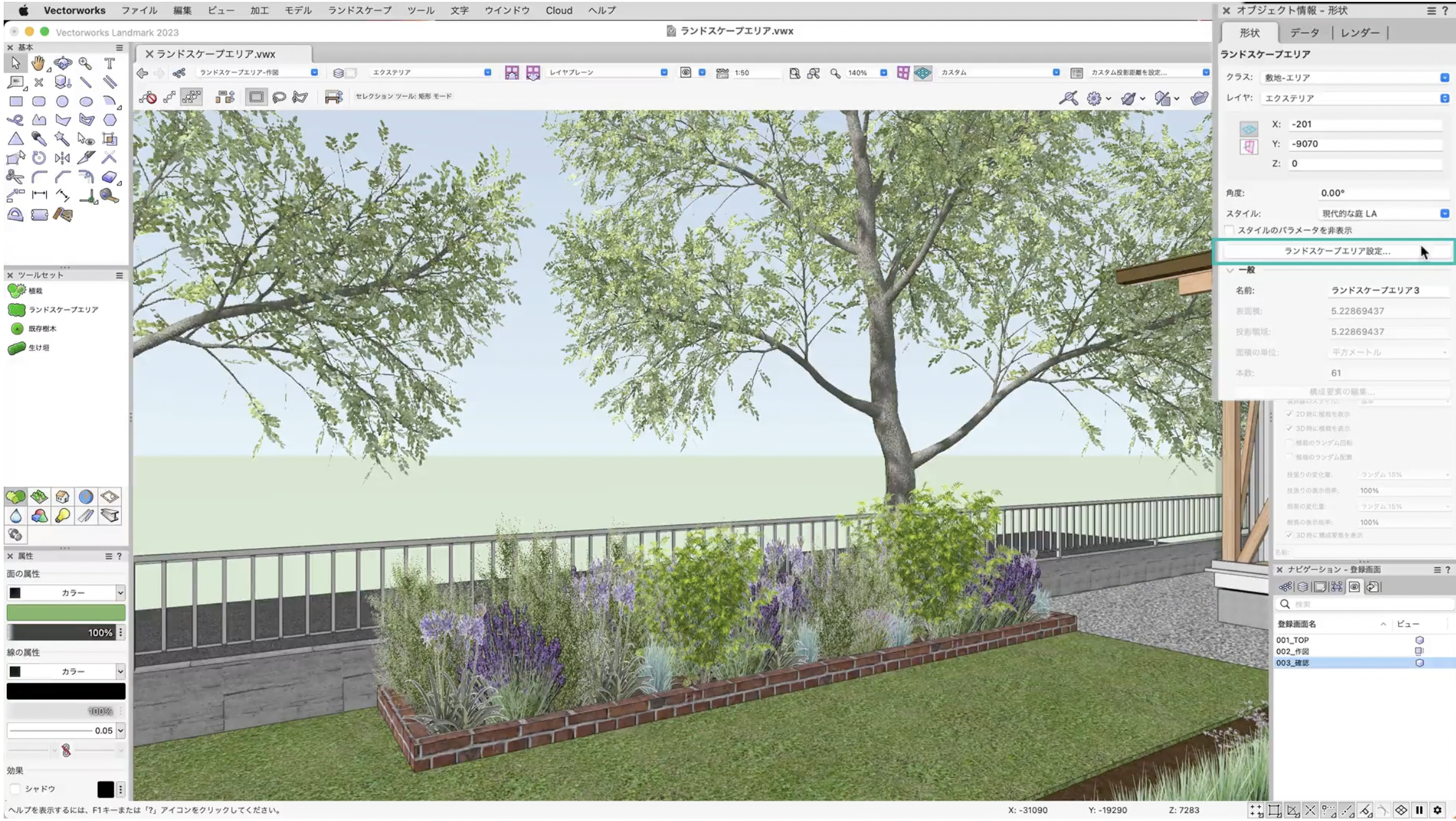Toggle disabled interactive scaling mode
The image size is (1456, 821).
(148, 97)
